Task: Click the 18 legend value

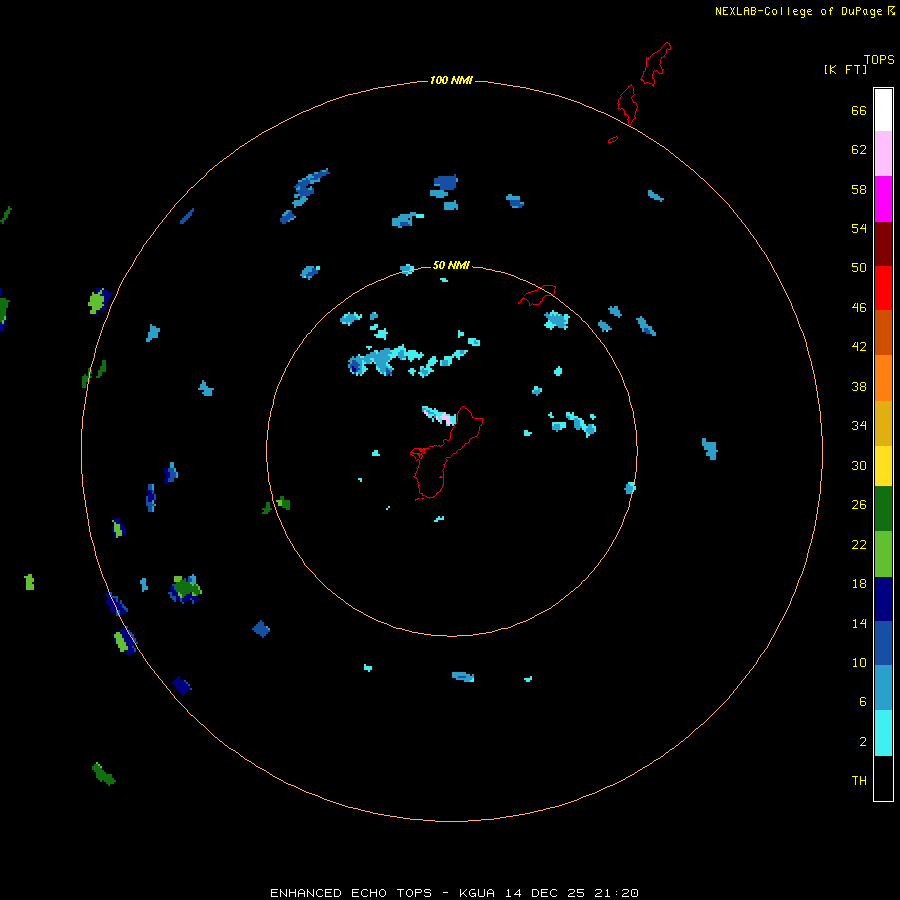Action: pos(859,584)
